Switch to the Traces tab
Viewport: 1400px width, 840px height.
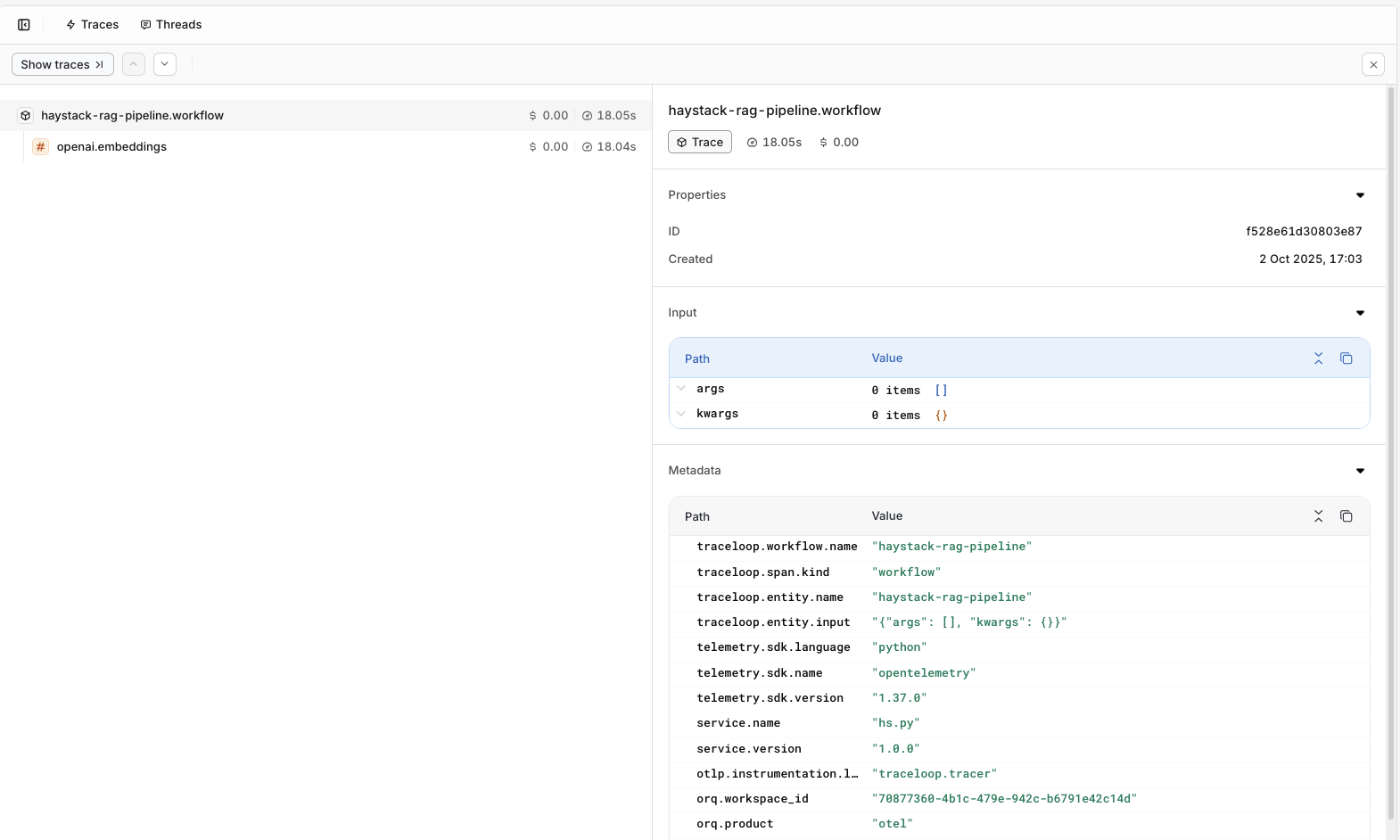coord(92,25)
